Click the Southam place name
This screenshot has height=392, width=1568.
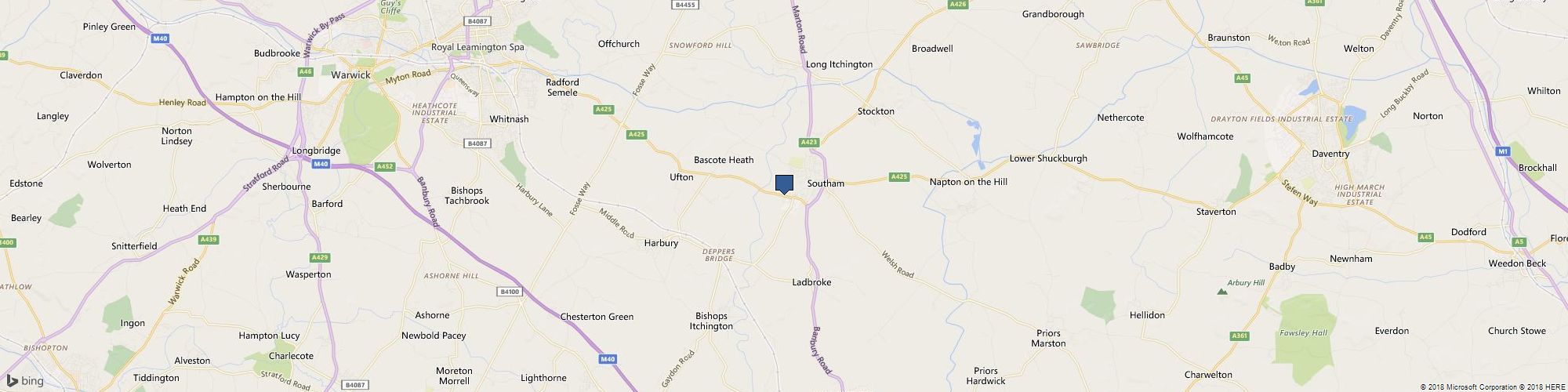[826, 183]
